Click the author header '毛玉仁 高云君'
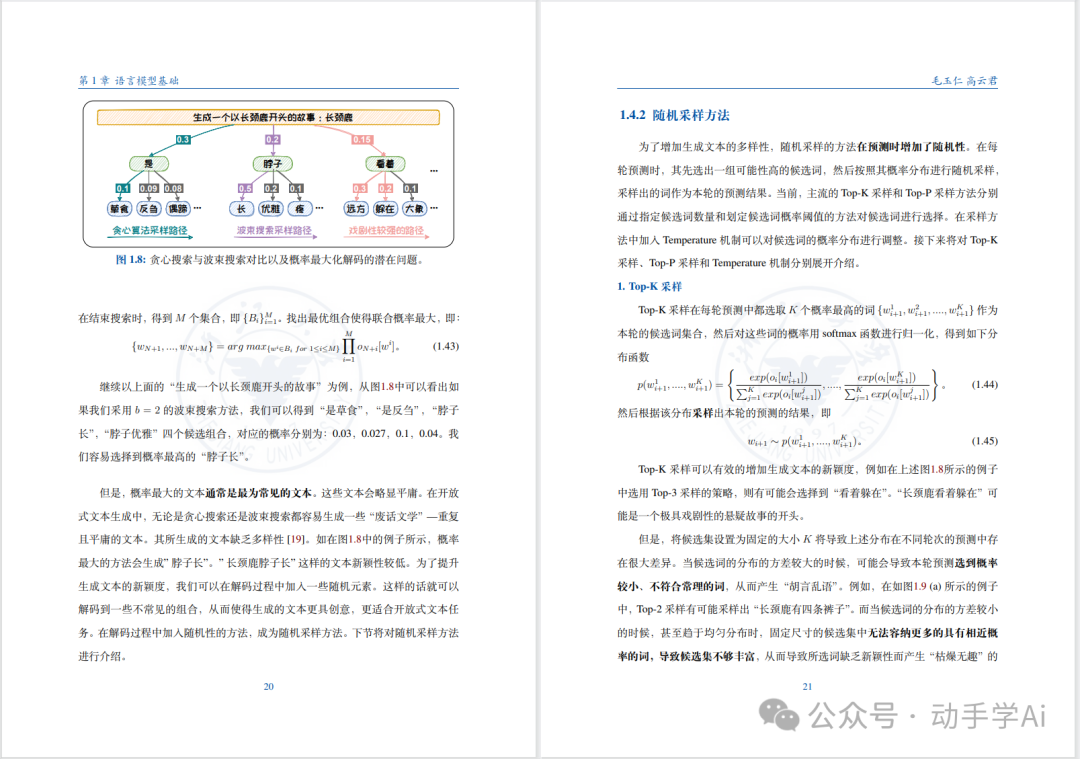The width and height of the screenshot is (1080, 759). (x=964, y=81)
